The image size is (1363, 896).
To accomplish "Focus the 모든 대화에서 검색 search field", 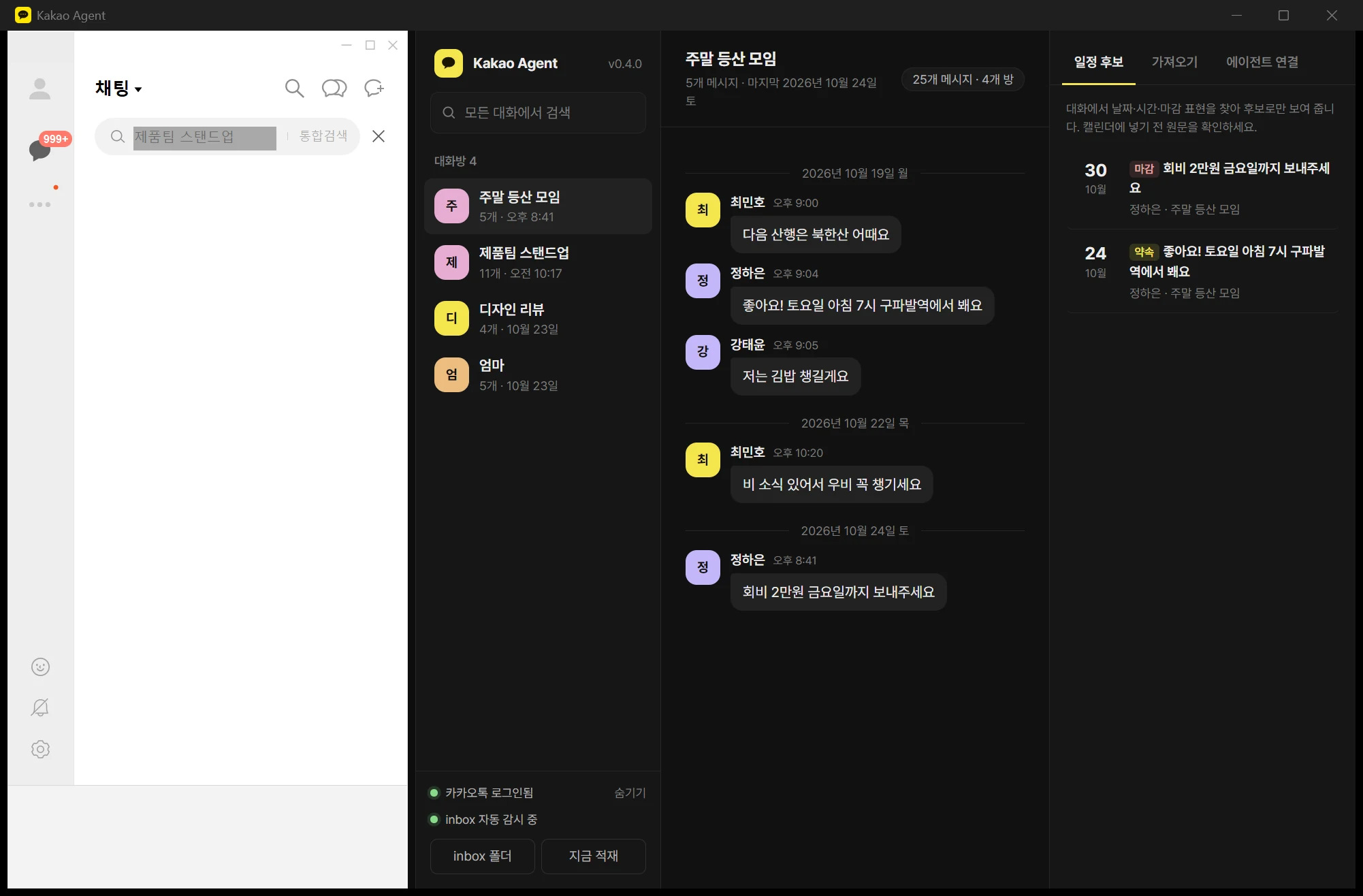I will 538,112.
